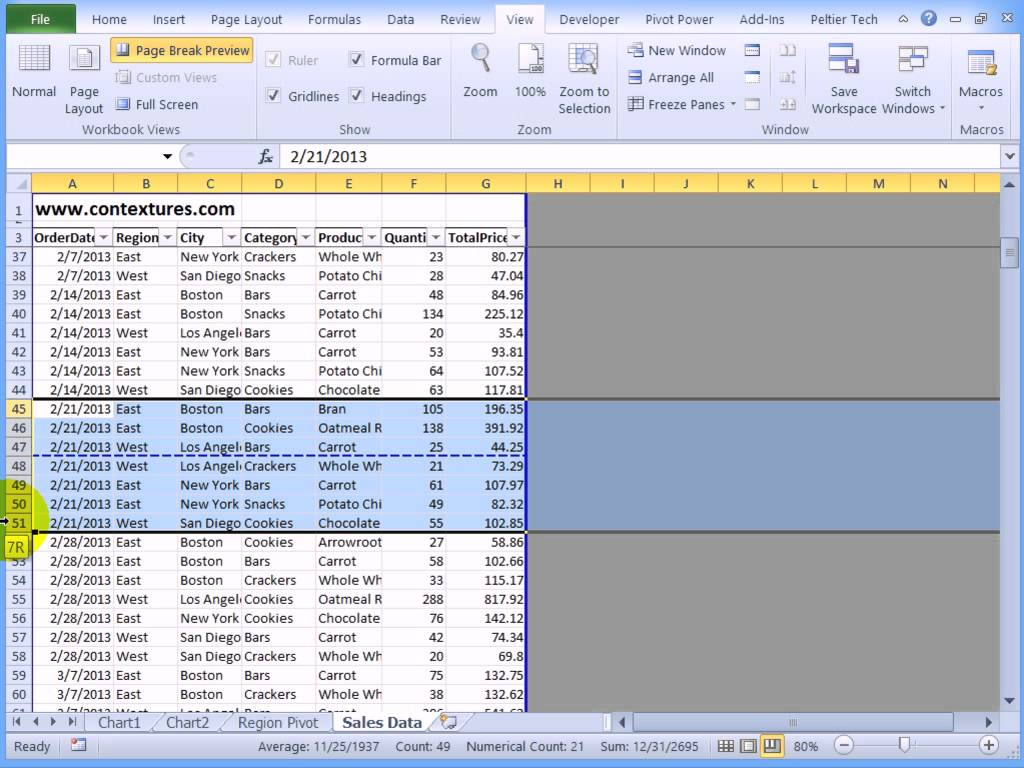1024x768 pixels.
Task: Enable the Ruler checkbox
Action: [274, 60]
